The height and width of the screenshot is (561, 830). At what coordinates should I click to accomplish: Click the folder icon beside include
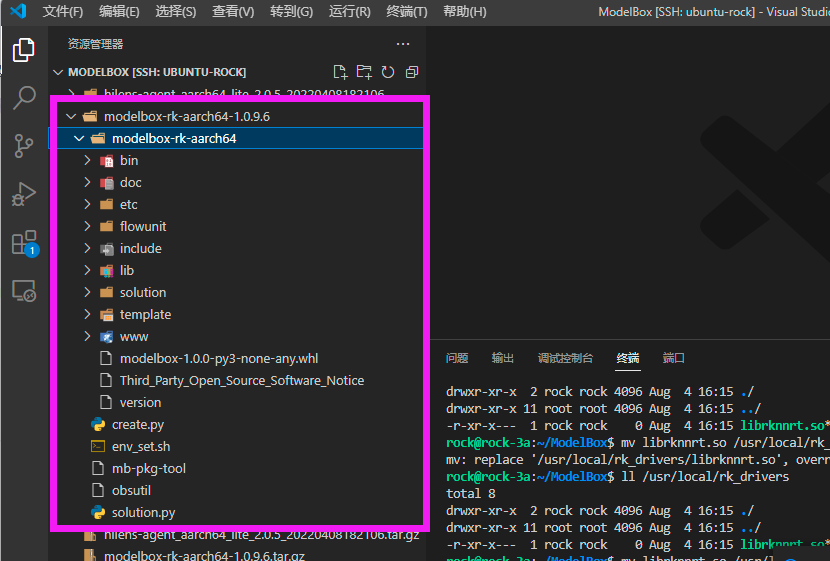[x=106, y=249]
